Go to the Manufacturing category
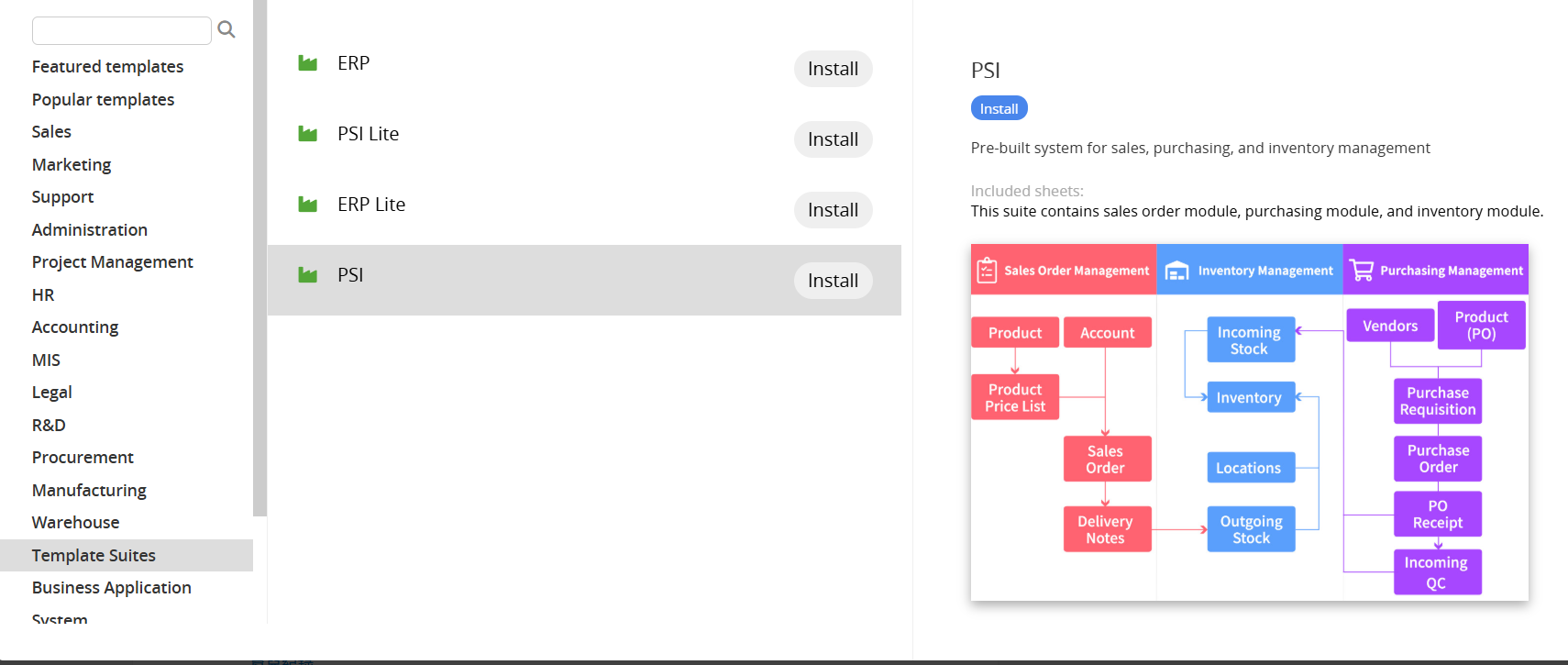This screenshot has height=665, width=1568. pyautogui.click(x=89, y=491)
